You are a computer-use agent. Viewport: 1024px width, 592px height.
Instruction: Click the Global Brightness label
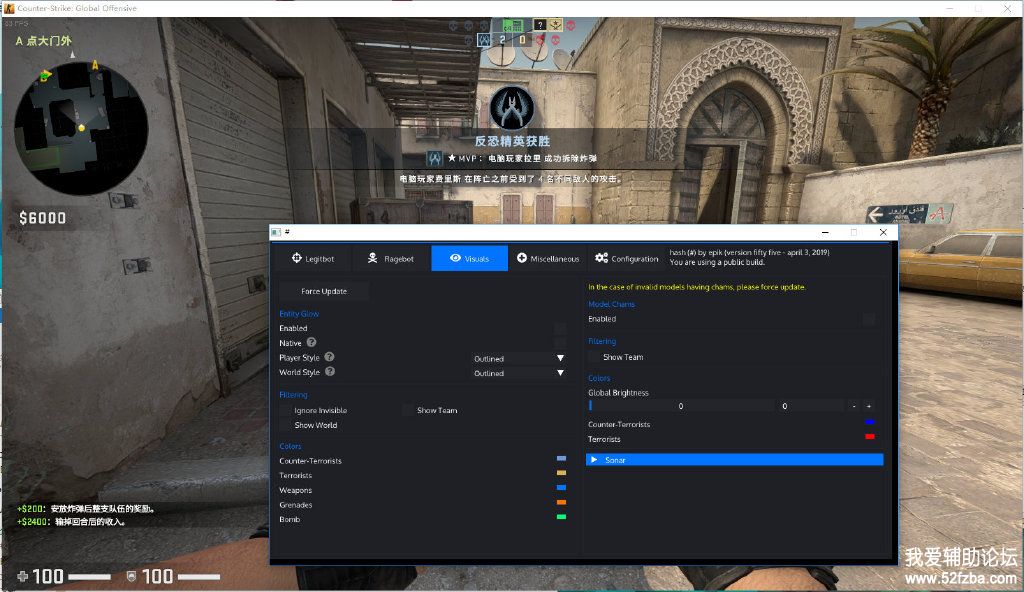618,393
